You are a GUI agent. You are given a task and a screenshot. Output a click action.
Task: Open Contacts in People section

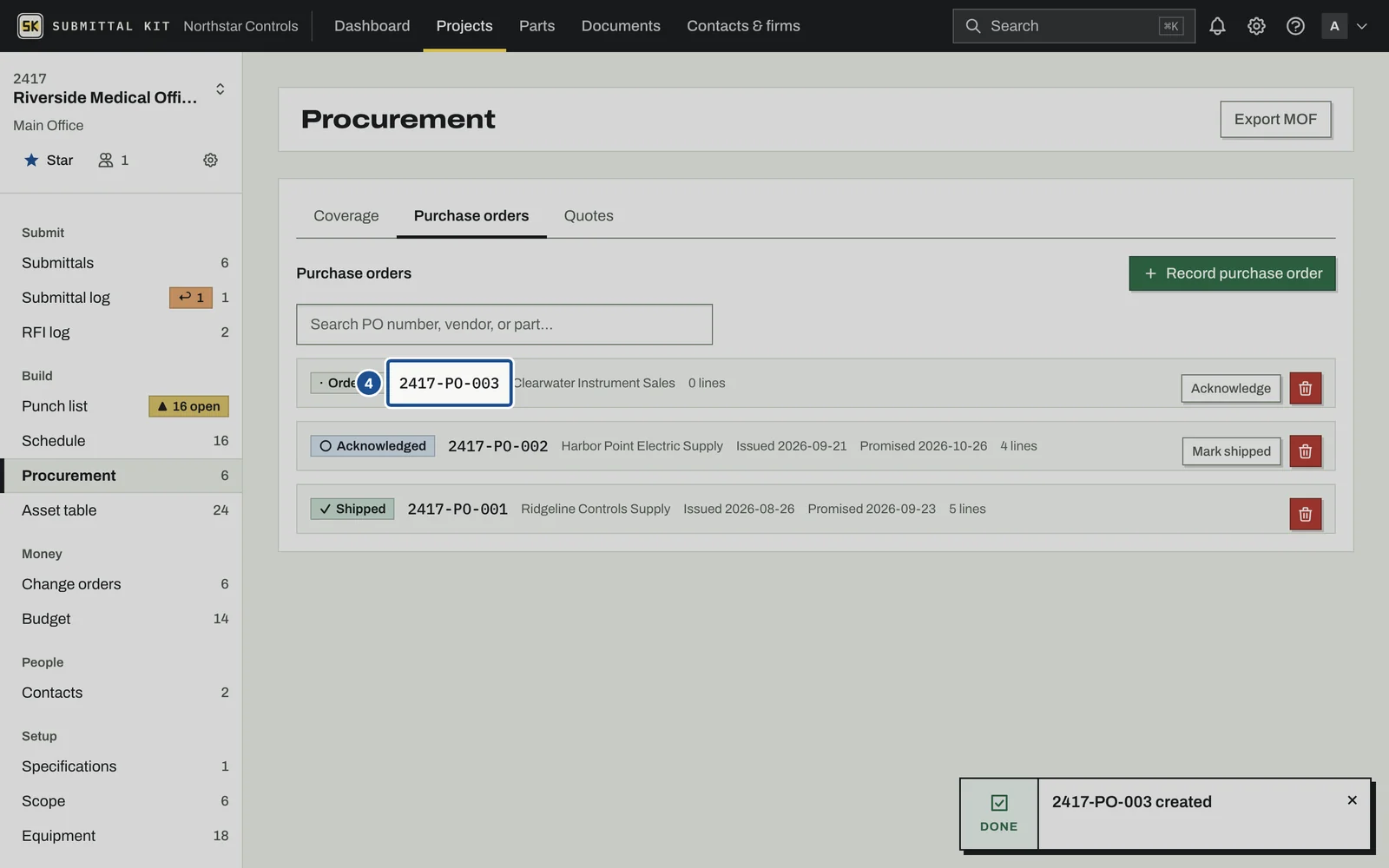coord(122,693)
